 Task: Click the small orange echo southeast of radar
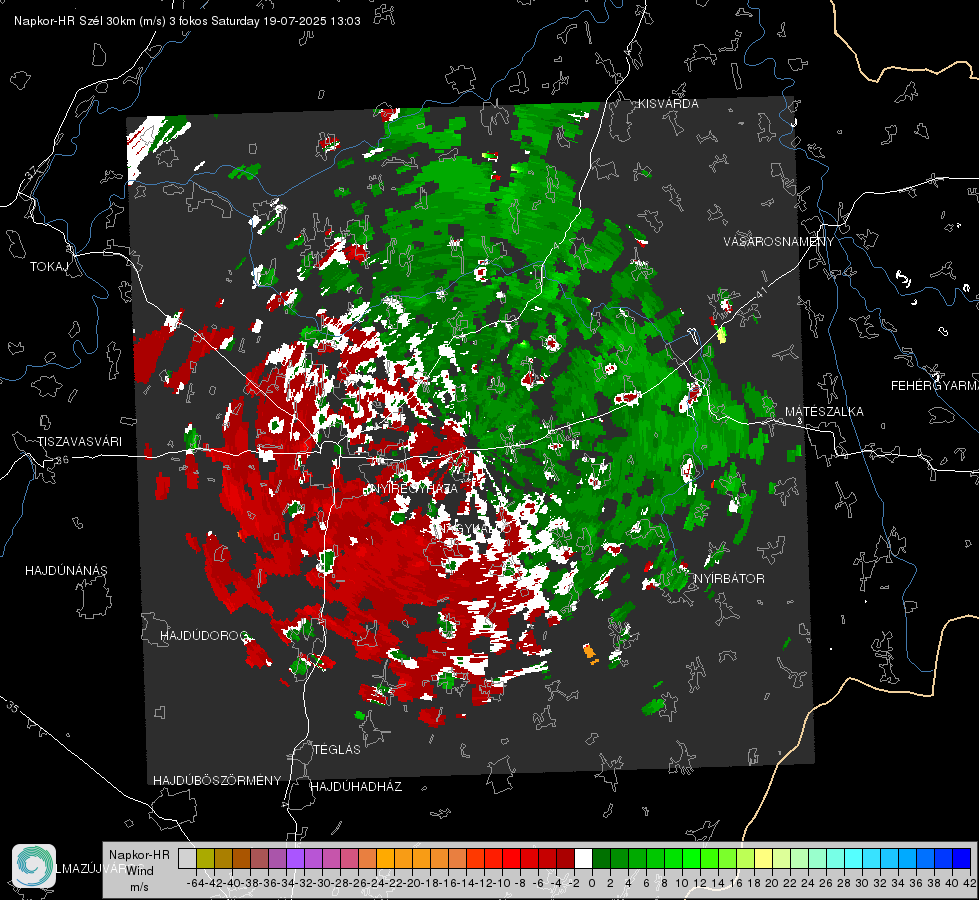[590, 654]
